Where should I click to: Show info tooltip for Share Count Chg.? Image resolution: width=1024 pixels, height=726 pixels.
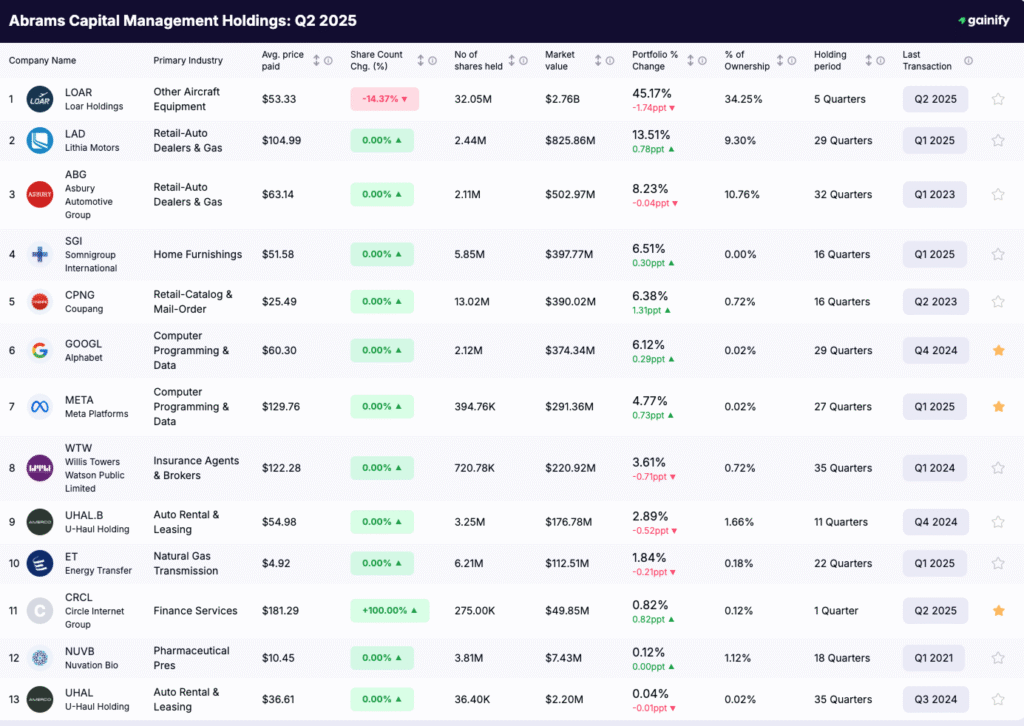click(x=432, y=61)
